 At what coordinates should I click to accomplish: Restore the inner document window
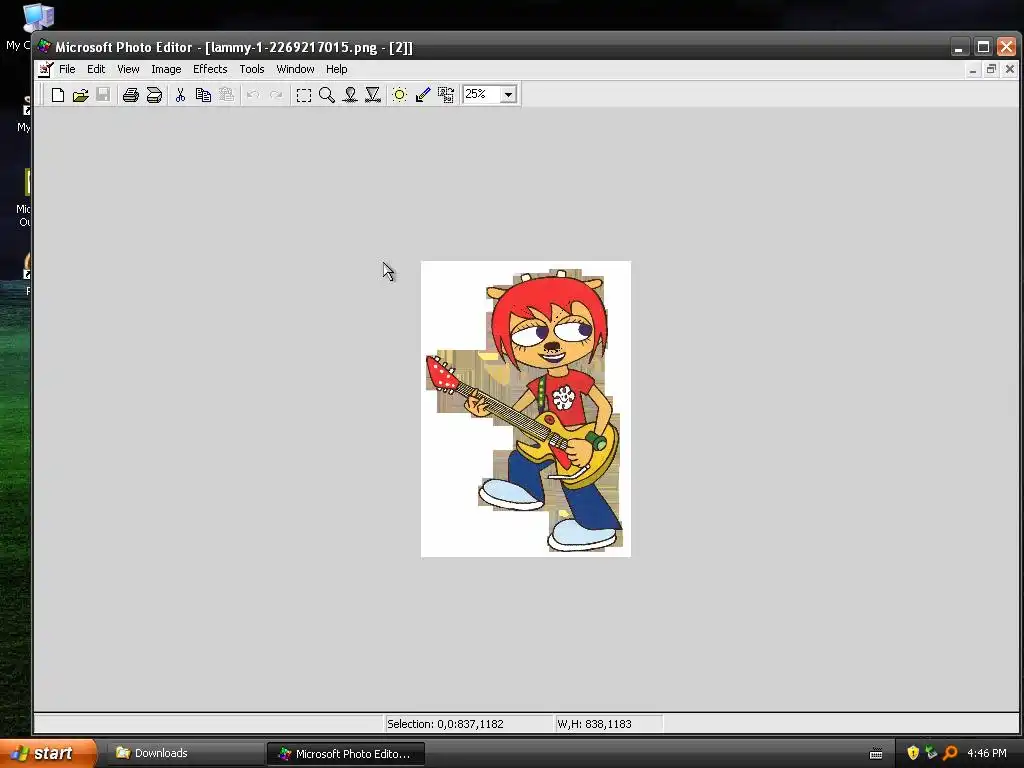pyautogui.click(x=991, y=69)
